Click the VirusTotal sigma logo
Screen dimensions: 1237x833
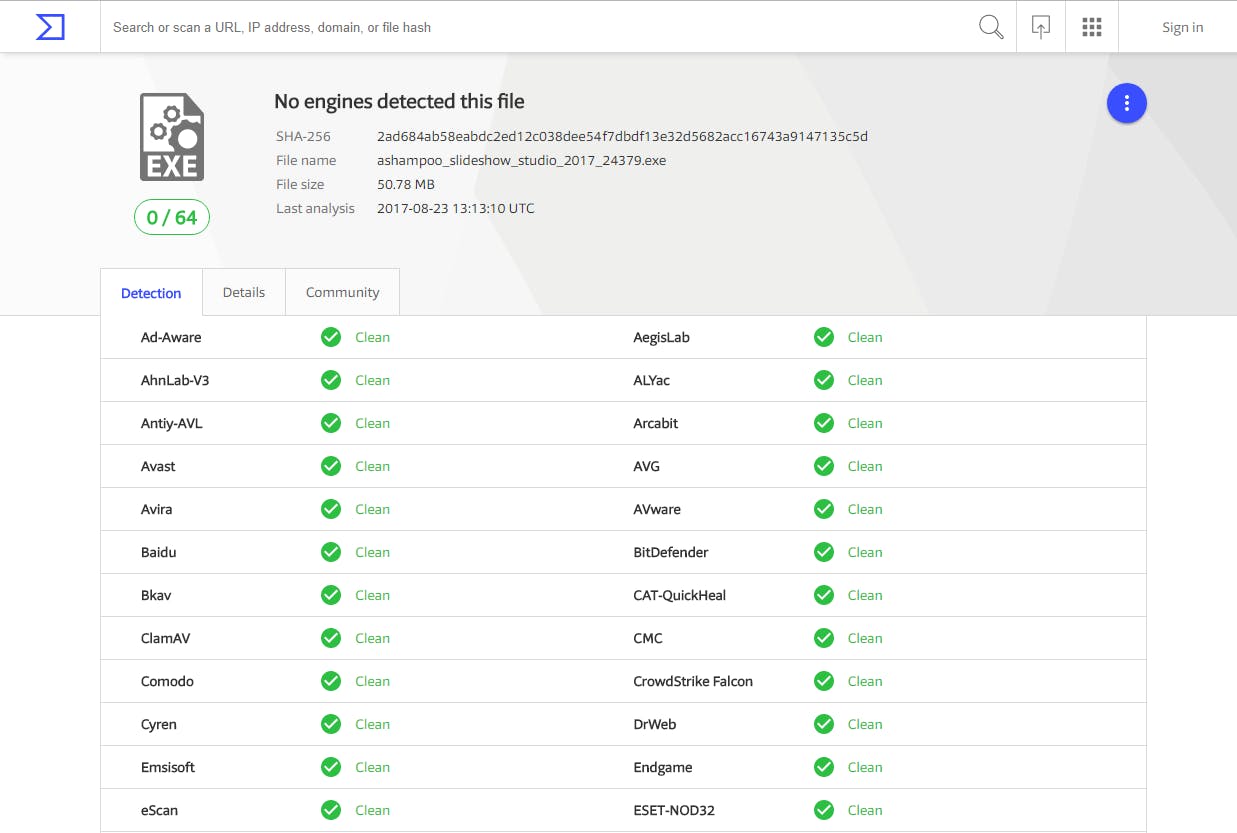pos(50,27)
